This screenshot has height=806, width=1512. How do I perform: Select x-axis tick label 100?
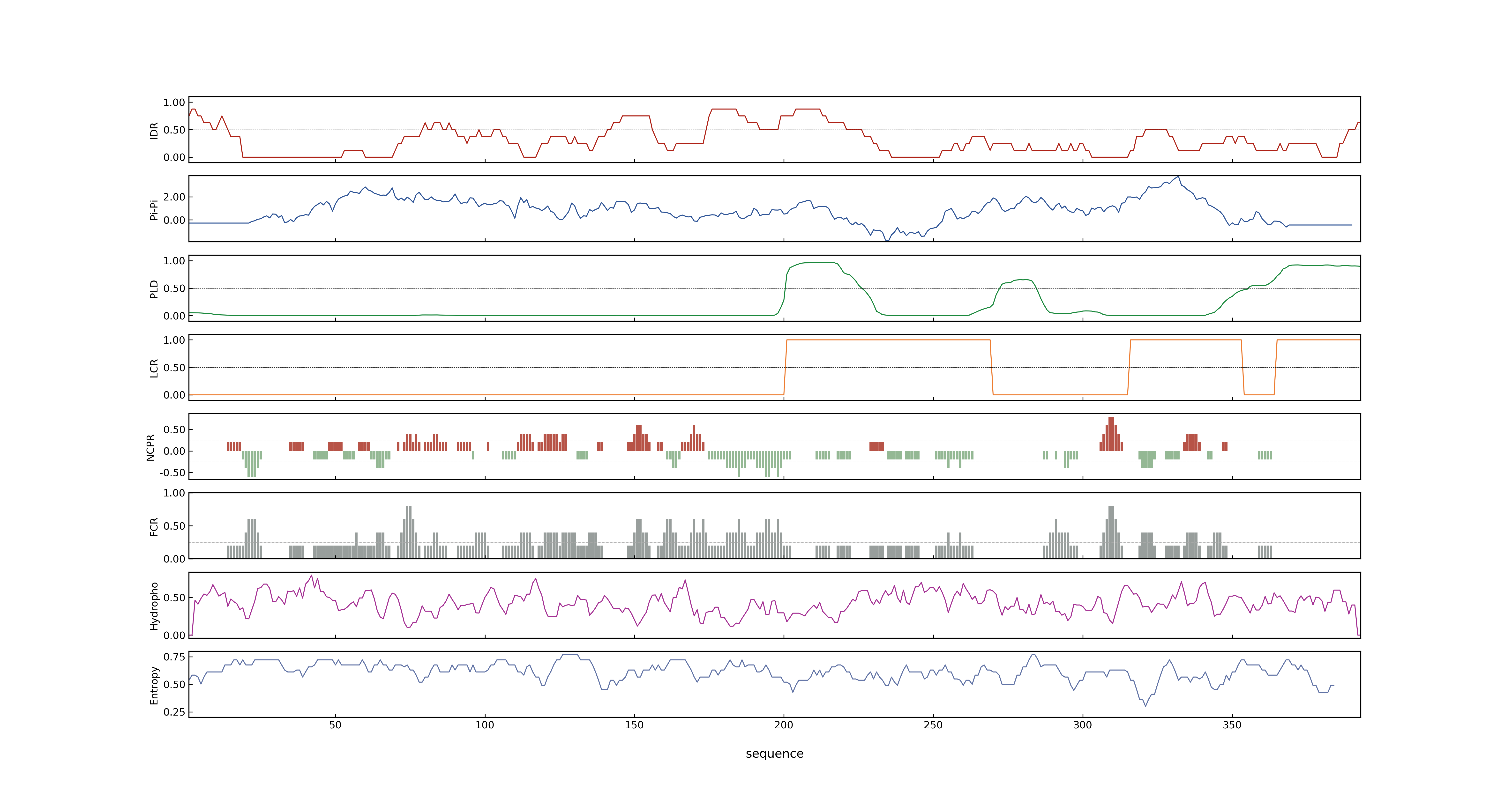coord(485,725)
